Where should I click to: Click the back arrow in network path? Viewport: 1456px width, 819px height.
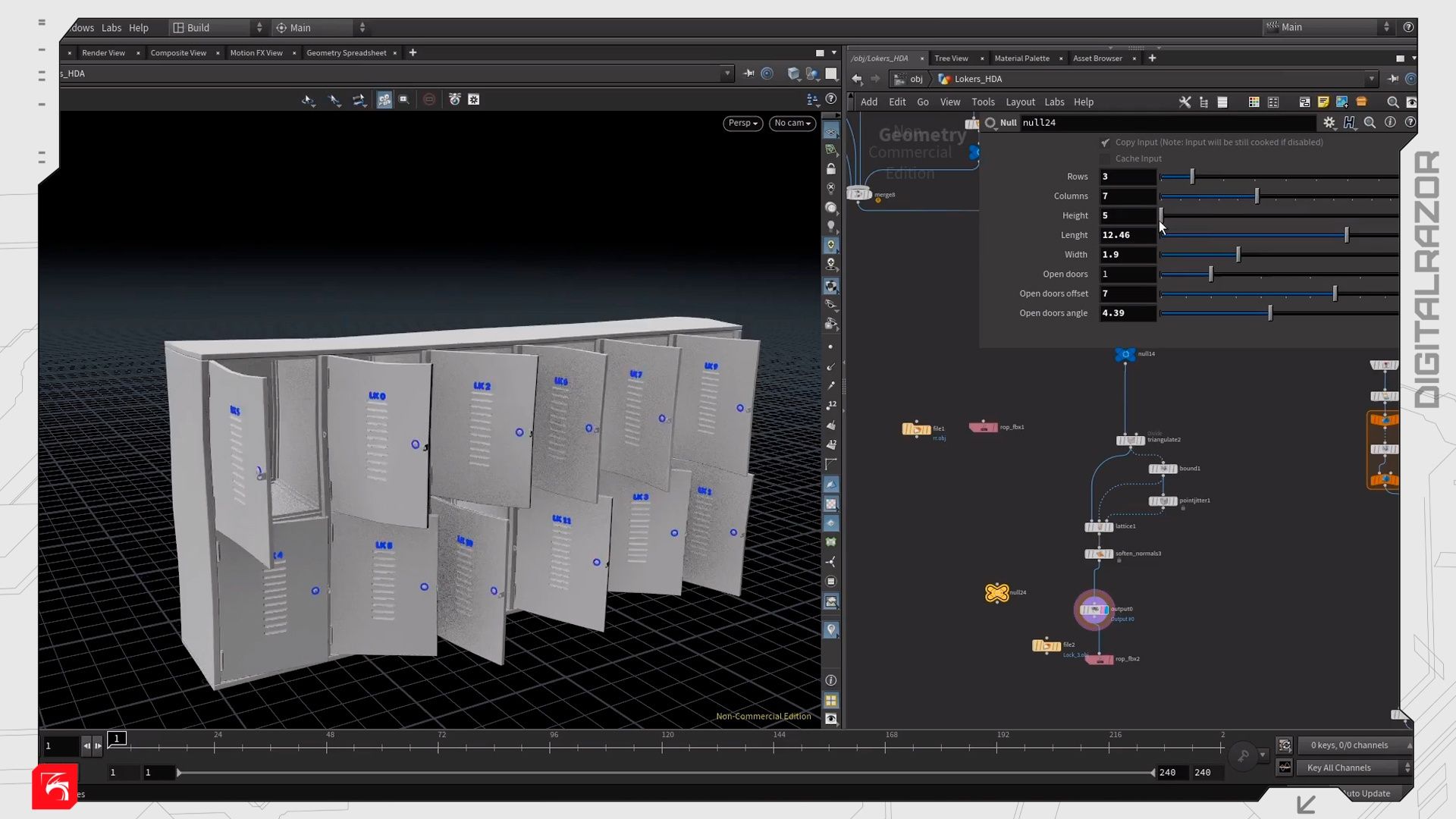click(857, 79)
